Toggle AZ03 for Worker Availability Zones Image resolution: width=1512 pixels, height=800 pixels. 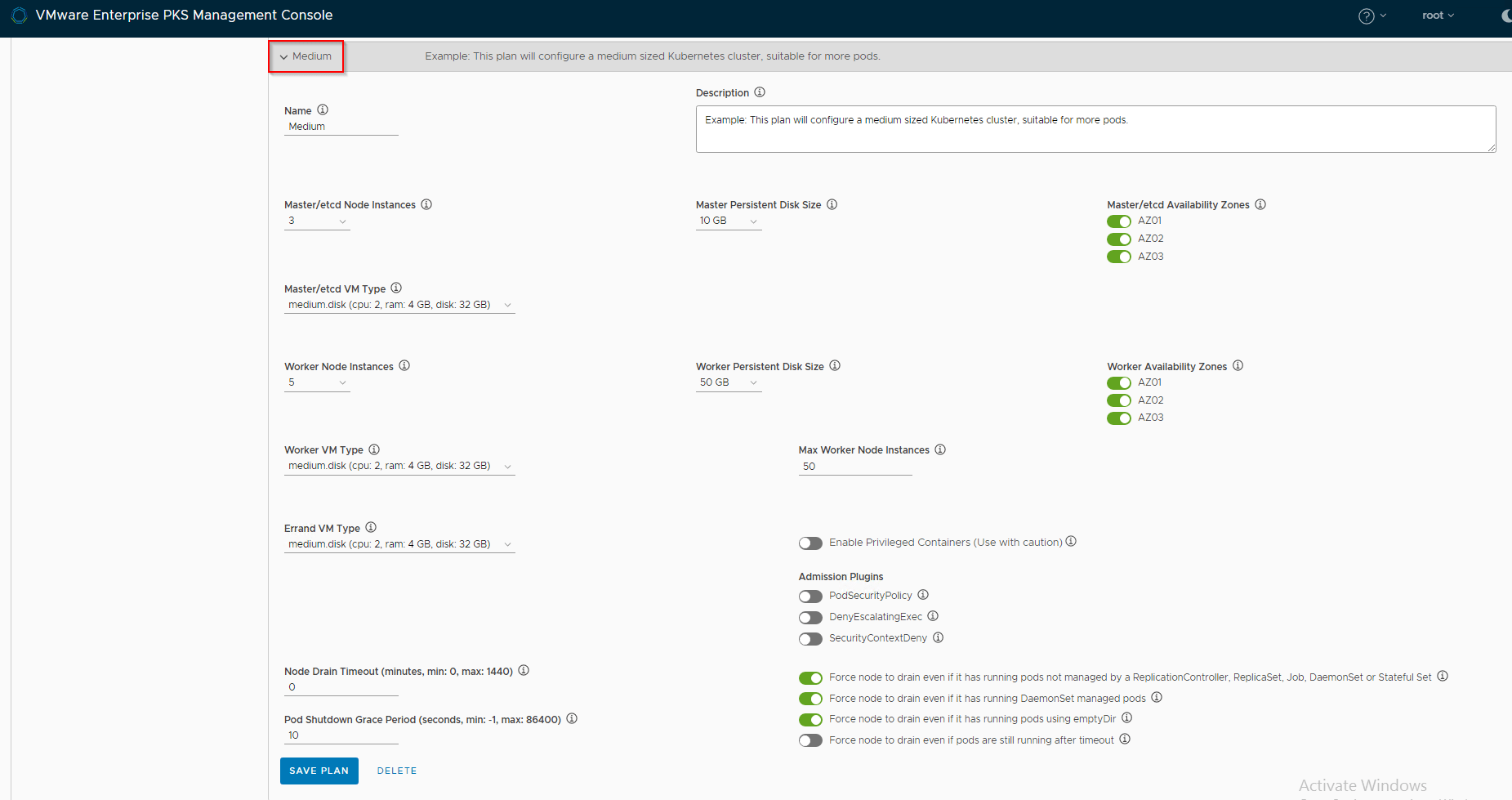(1119, 418)
